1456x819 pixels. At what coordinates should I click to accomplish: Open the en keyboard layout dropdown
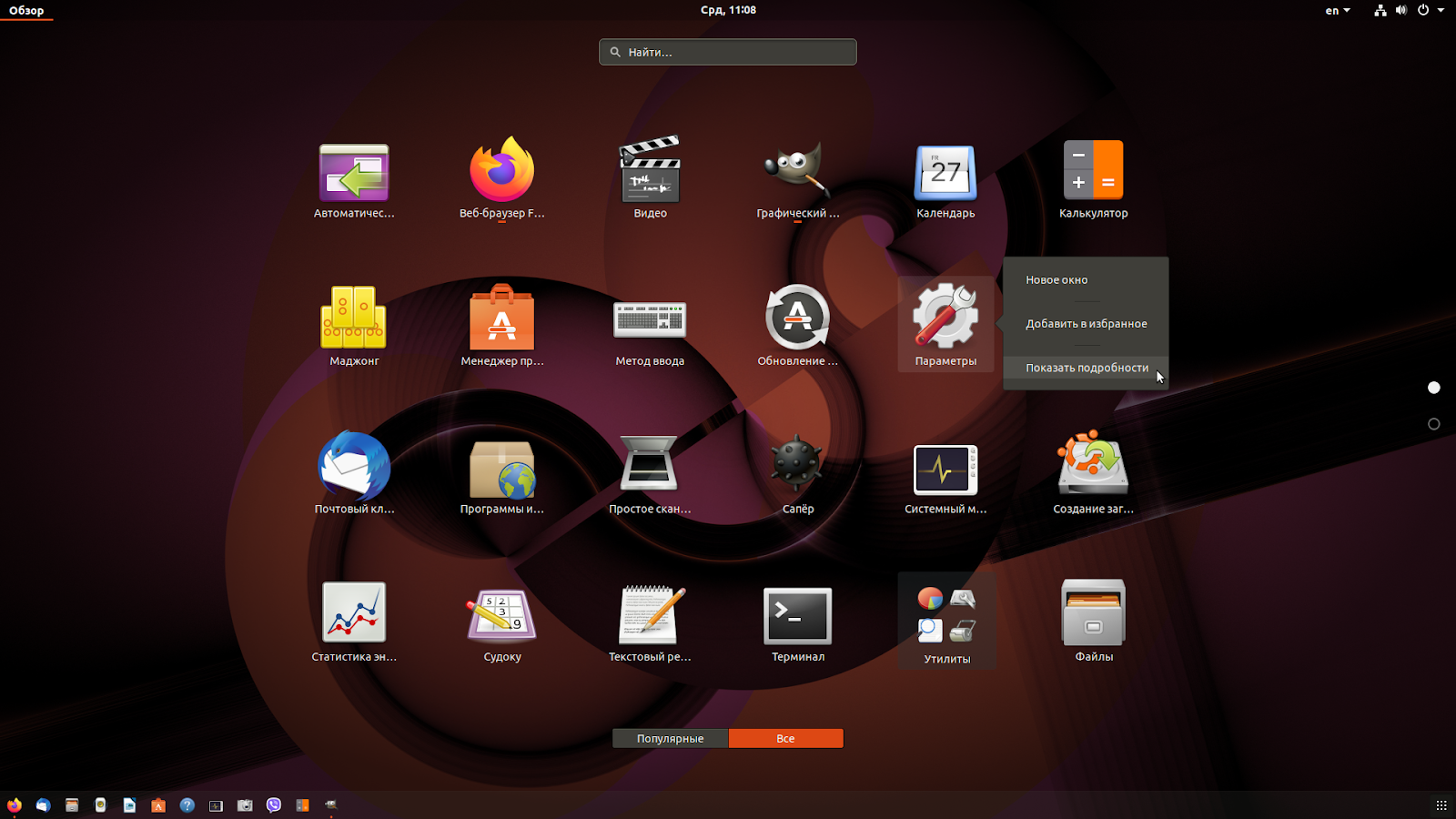1337,10
